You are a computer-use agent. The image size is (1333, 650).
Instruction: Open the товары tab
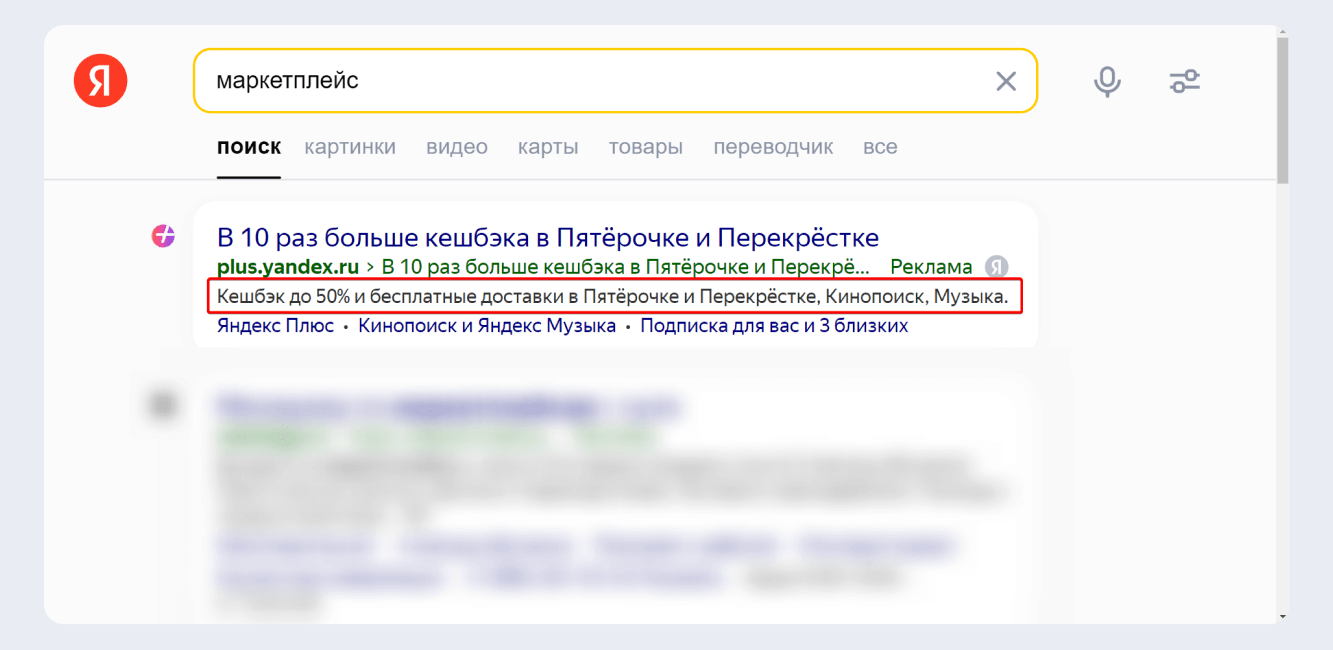coord(646,147)
